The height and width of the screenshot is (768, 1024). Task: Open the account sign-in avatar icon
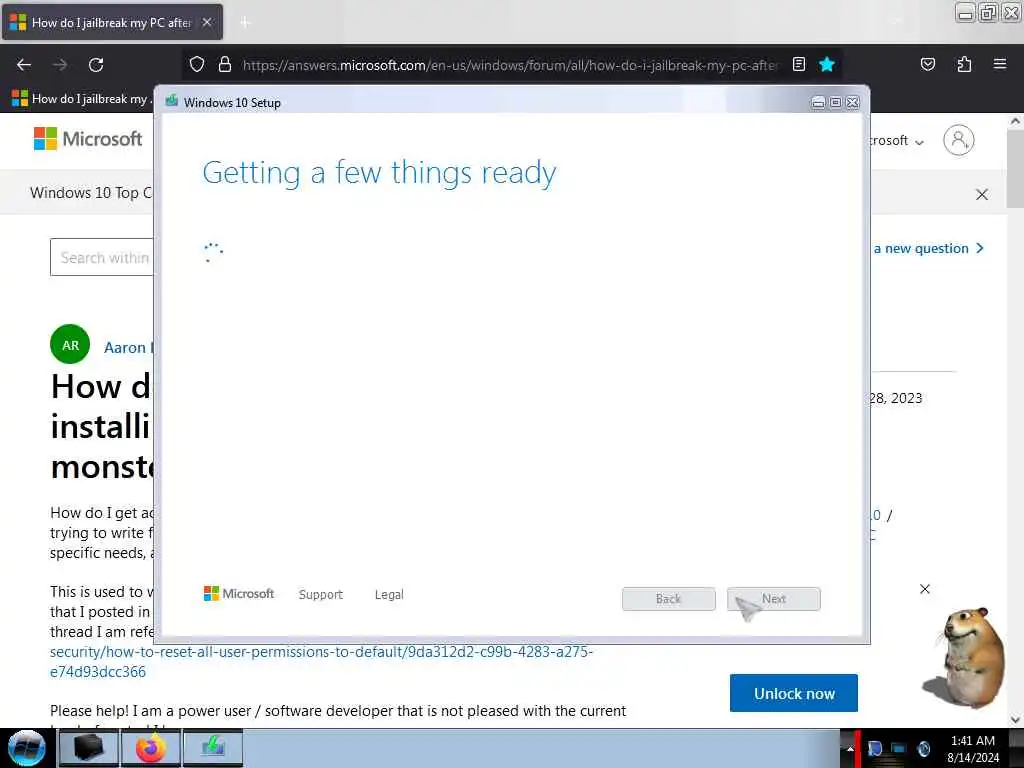(958, 140)
